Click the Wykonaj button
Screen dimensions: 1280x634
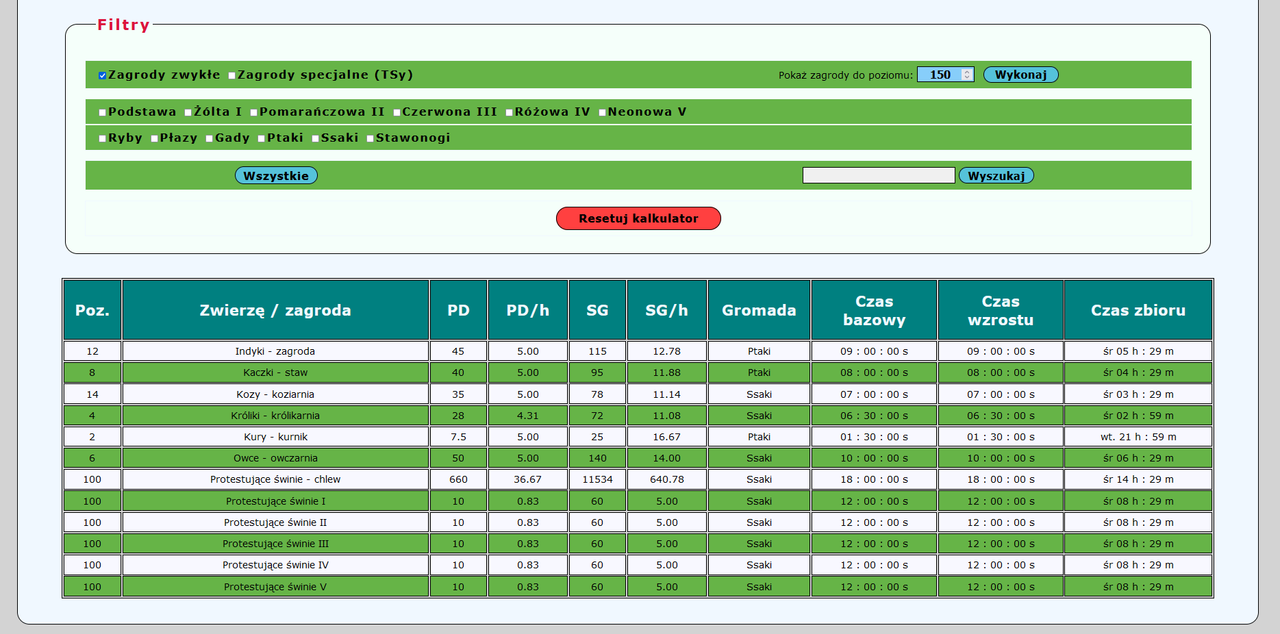(x=1020, y=74)
